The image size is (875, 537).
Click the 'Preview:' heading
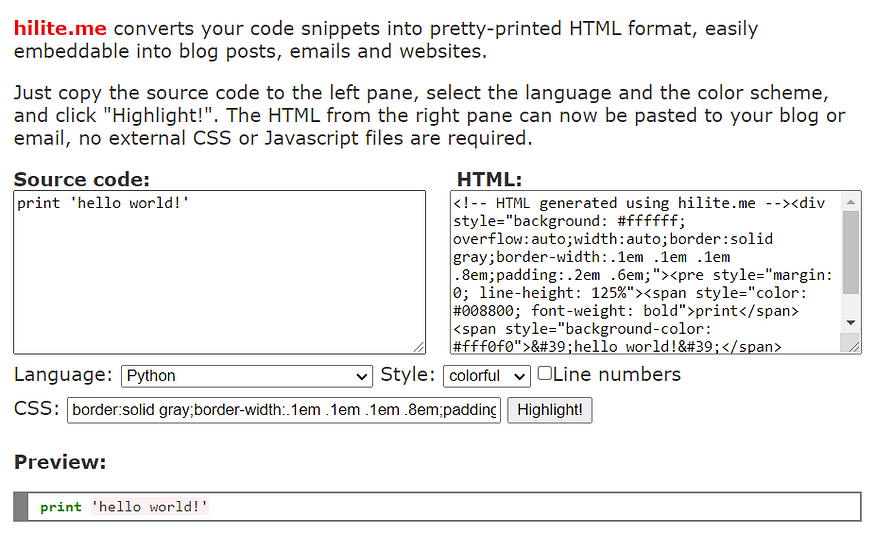pyautogui.click(x=60, y=462)
